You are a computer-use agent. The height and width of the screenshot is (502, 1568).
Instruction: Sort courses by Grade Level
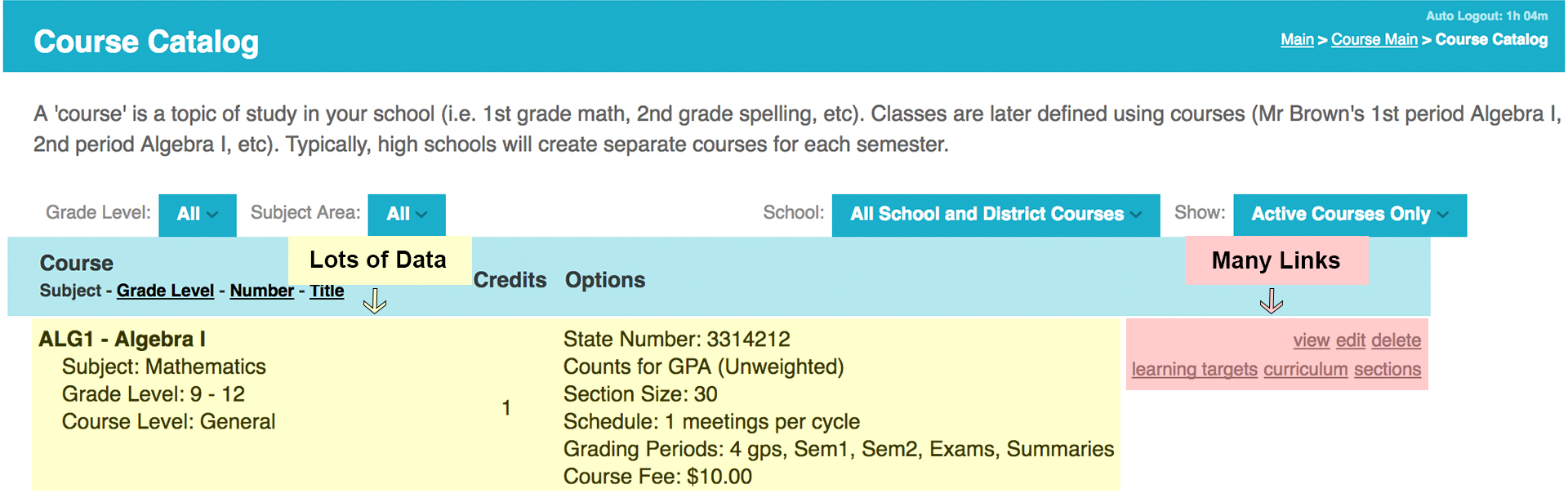click(165, 291)
